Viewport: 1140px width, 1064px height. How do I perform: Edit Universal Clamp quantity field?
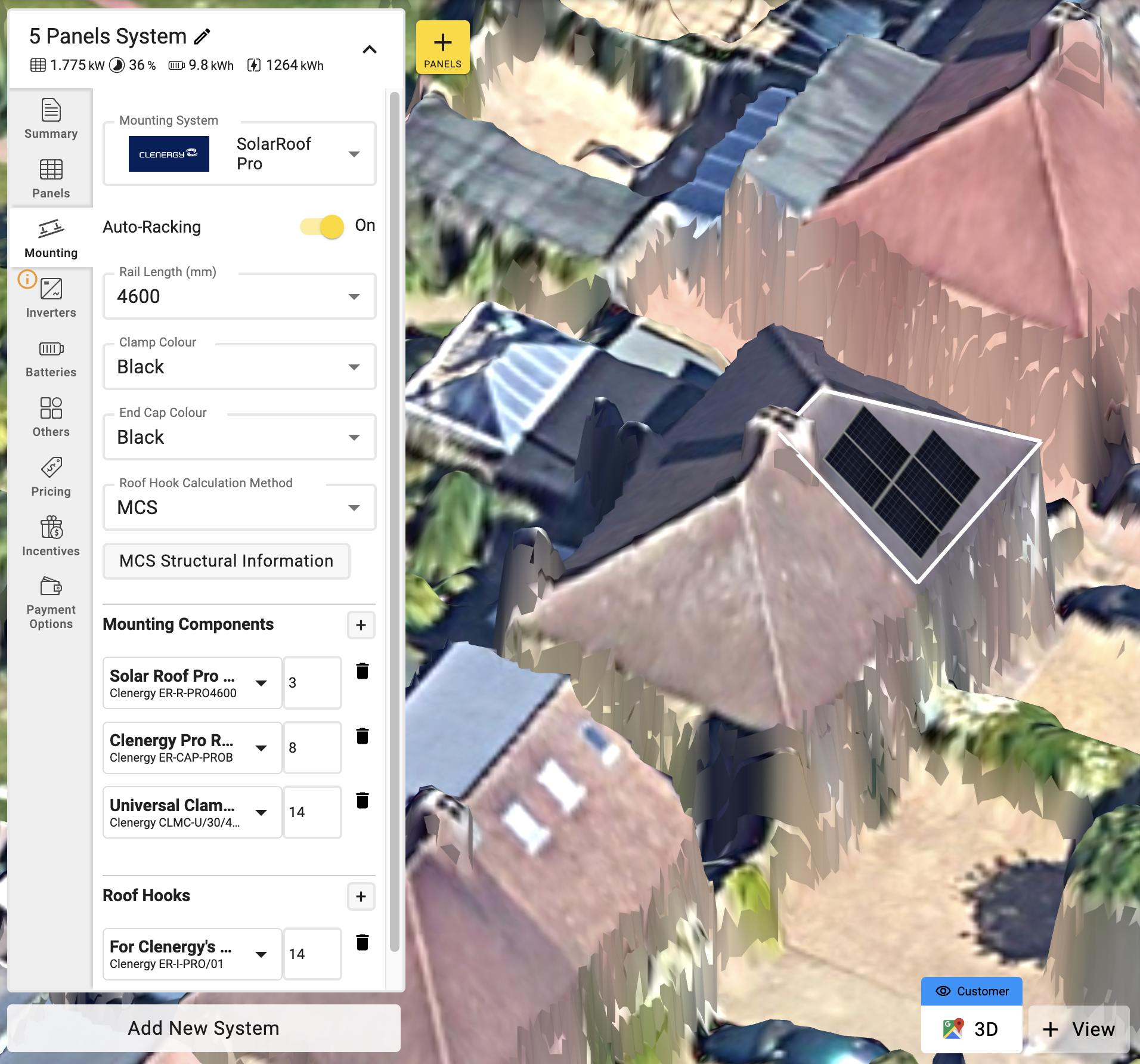tap(312, 812)
